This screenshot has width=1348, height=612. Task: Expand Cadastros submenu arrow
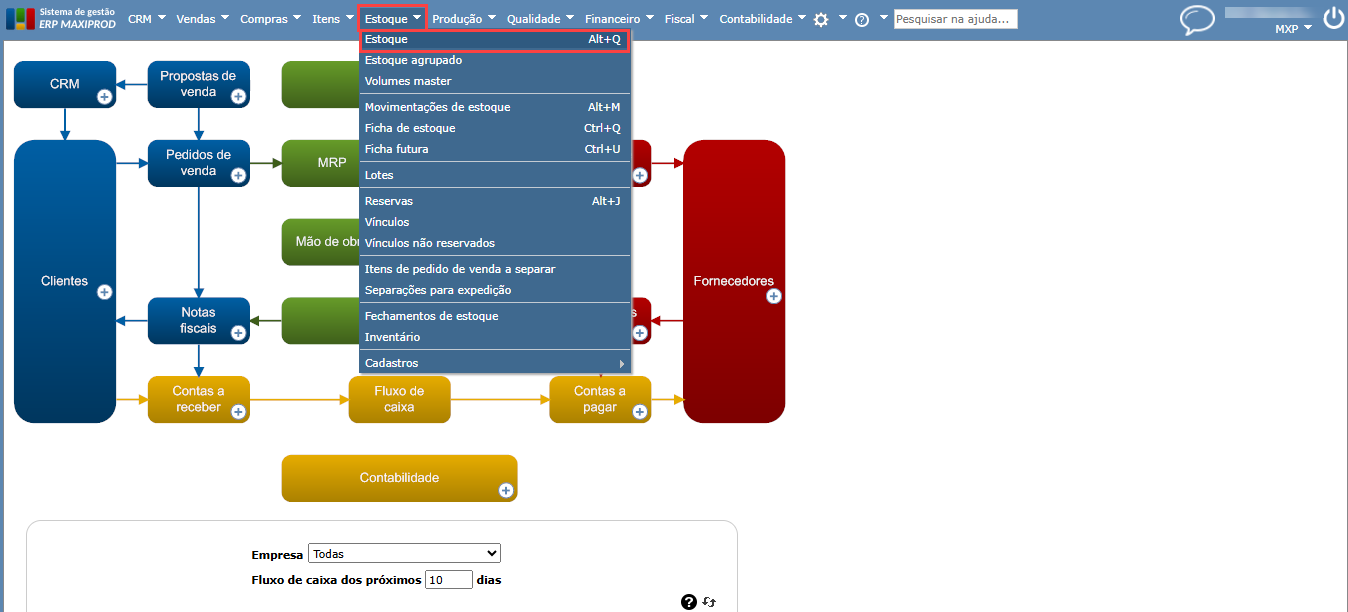[x=621, y=363]
